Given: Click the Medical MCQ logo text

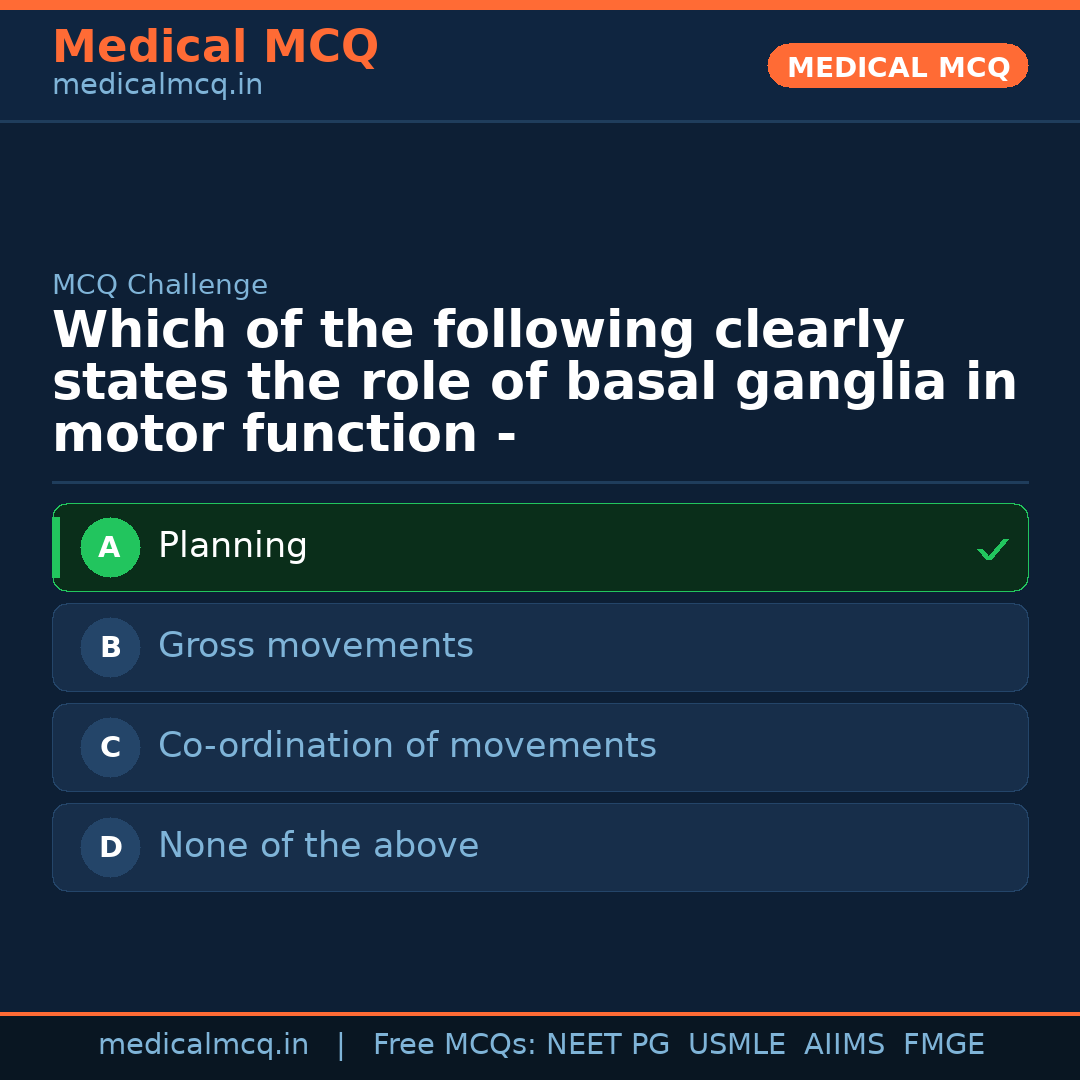Looking at the screenshot, I should point(215,47).
